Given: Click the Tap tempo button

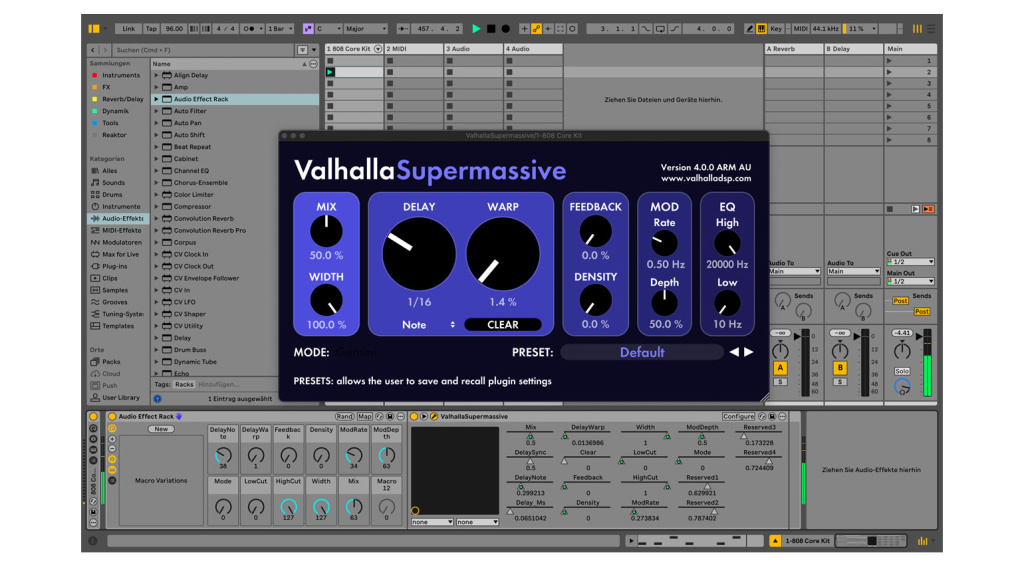Looking at the screenshot, I should pos(152,29).
